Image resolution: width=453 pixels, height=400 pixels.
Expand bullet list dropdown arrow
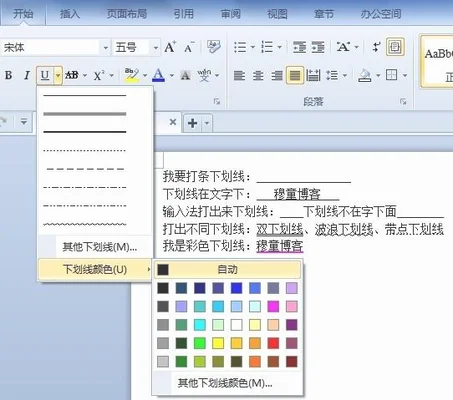click(253, 47)
